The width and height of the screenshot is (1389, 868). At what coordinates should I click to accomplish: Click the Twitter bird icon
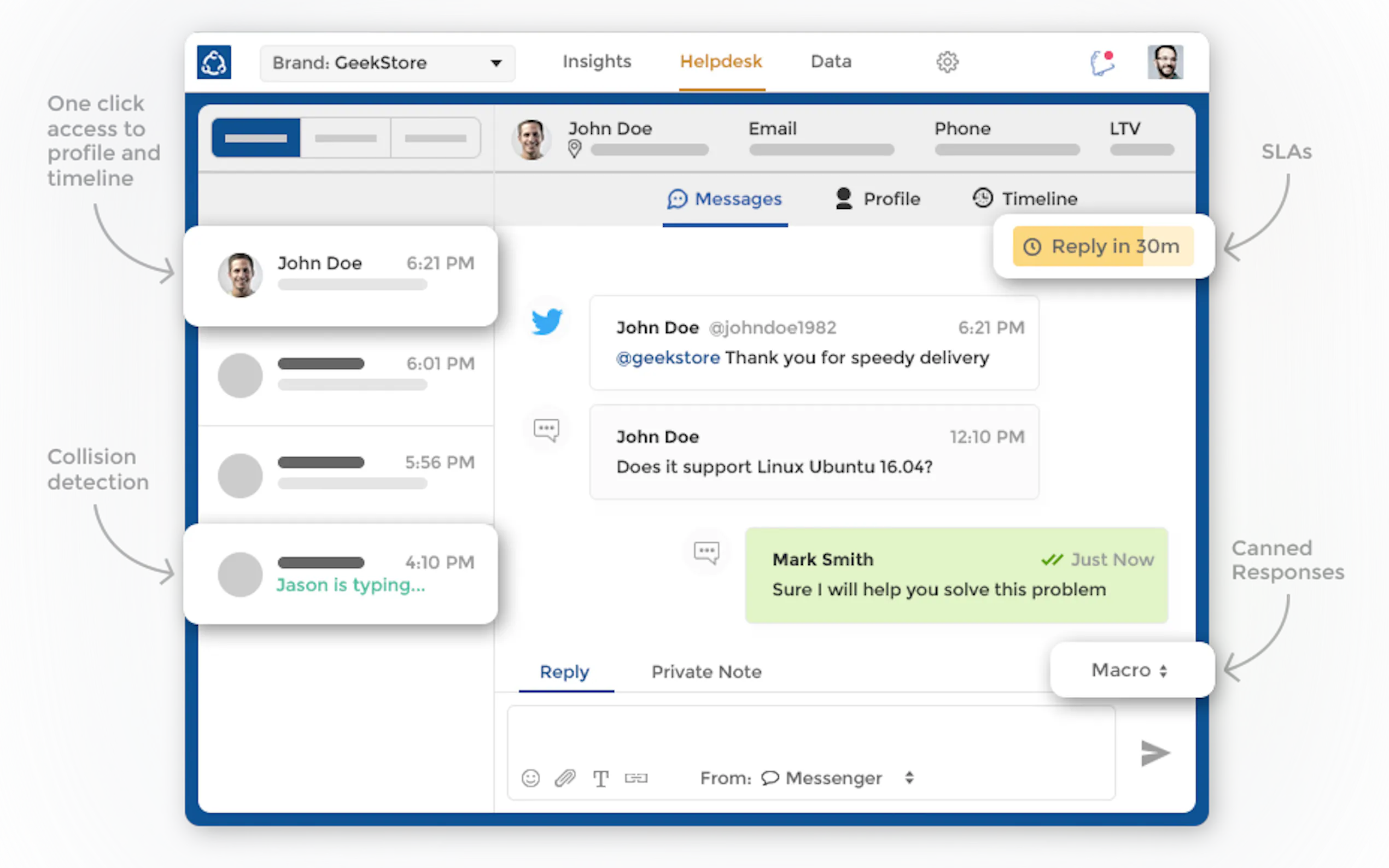click(x=547, y=321)
